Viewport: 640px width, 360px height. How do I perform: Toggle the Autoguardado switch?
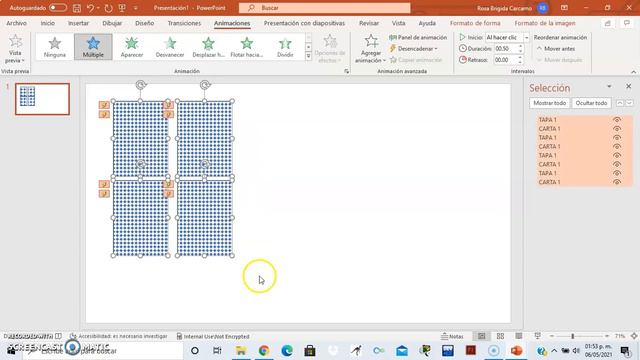point(58,8)
